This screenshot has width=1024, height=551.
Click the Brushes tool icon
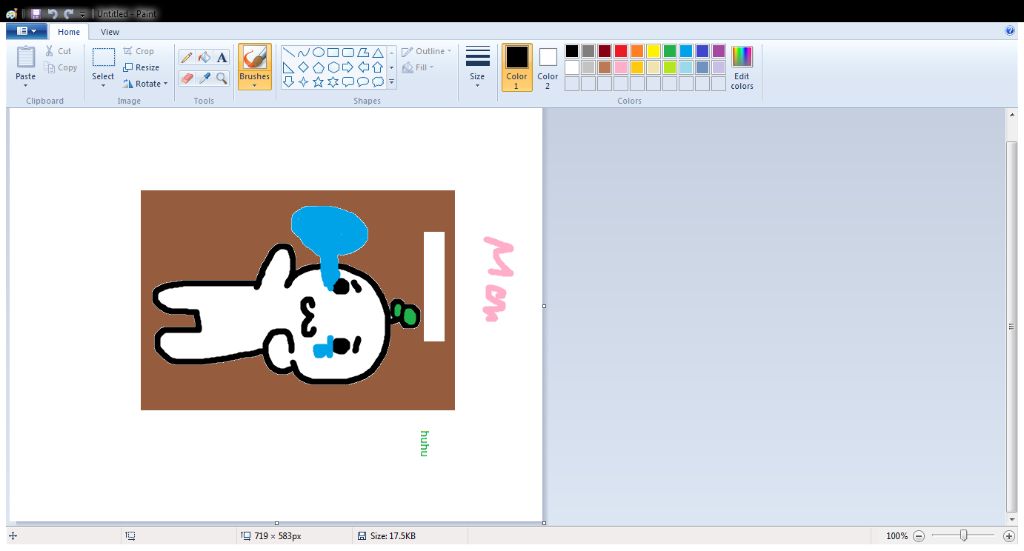point(254,57)
